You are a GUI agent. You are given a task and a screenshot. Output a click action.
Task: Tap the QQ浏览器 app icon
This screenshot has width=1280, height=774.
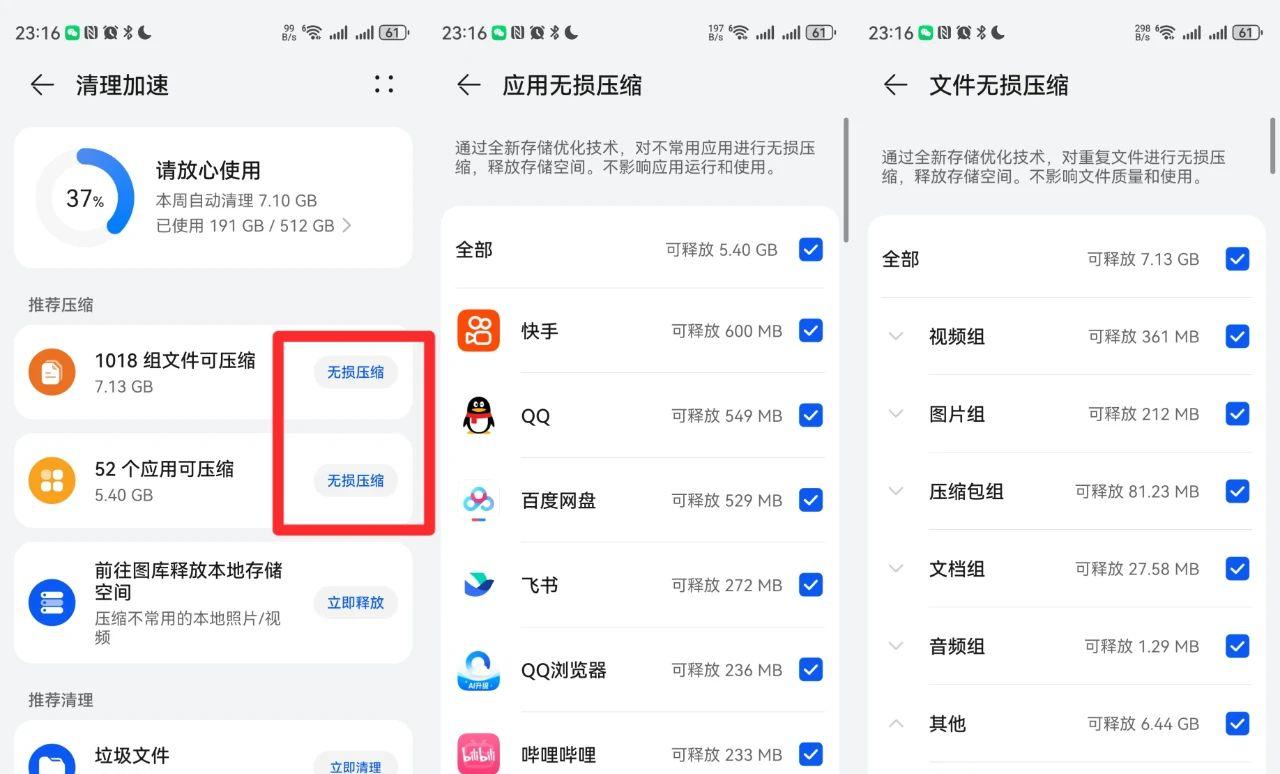pos(479,669)
